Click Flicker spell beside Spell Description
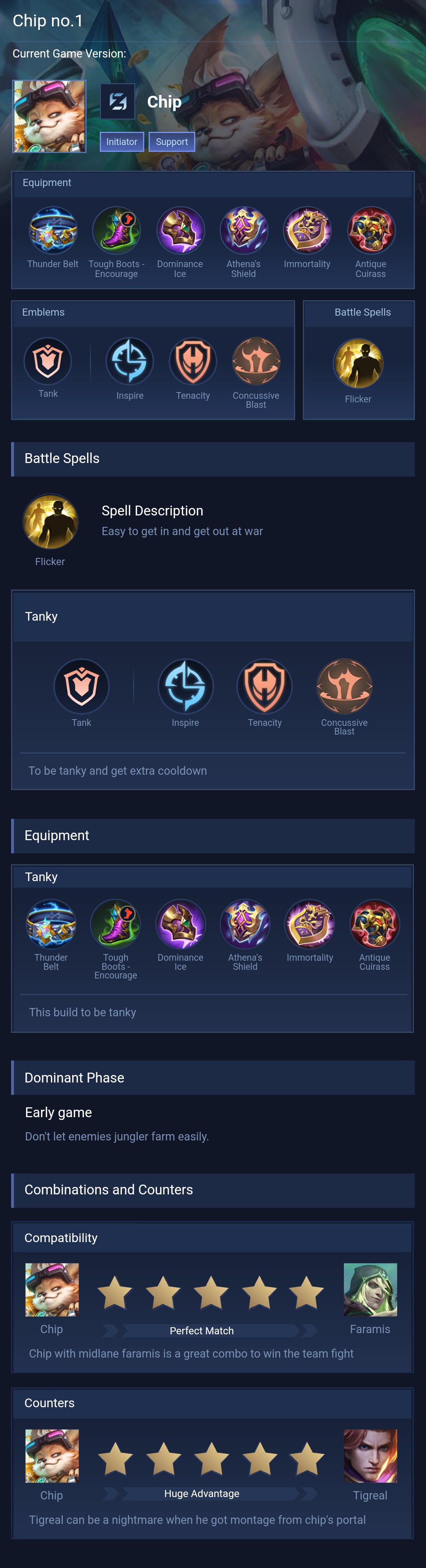Image resolution: width=426 pixels, height=1568 pixels. [50, 522]
